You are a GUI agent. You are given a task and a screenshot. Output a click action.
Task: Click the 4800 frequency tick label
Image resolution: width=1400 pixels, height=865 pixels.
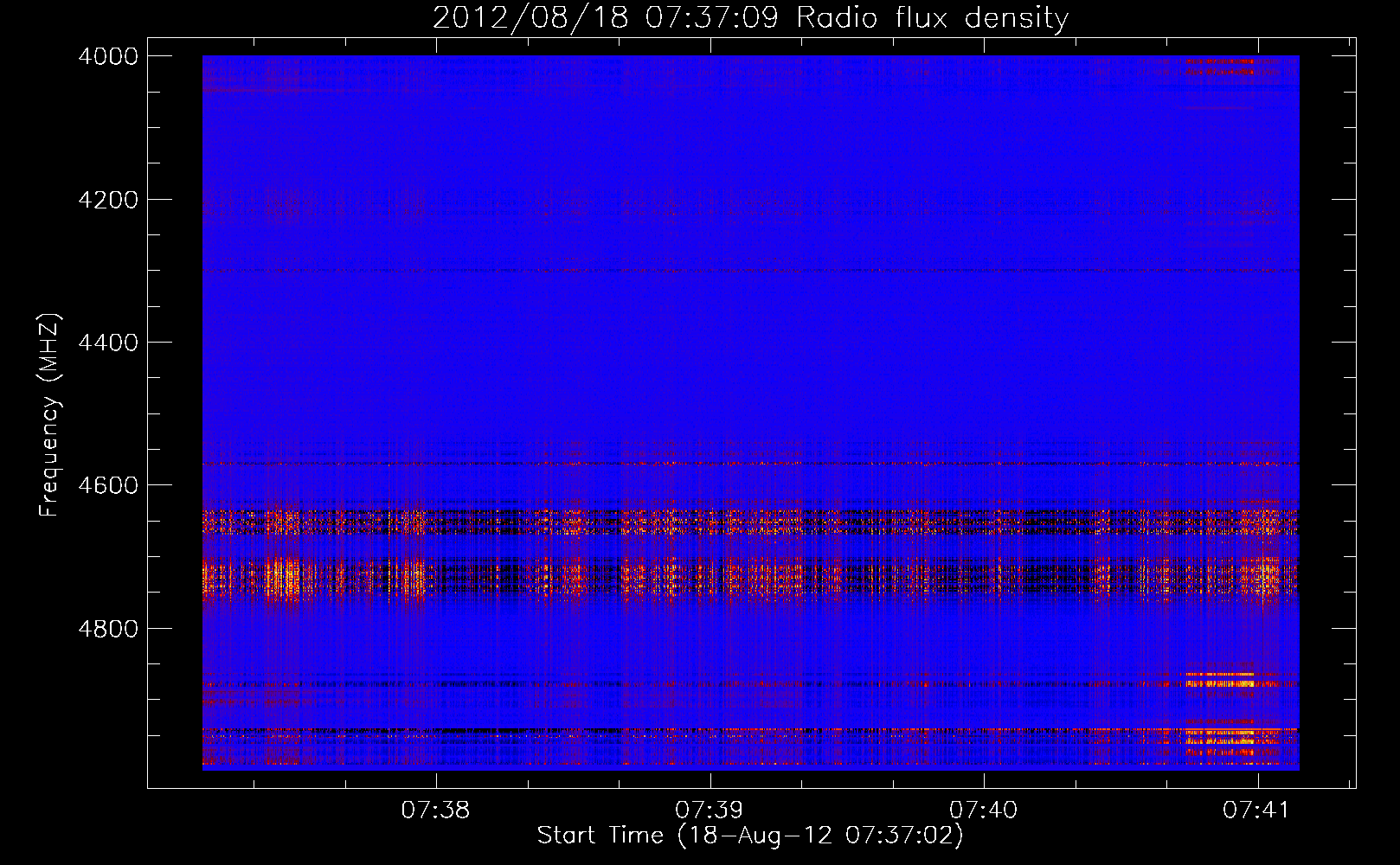108,629
